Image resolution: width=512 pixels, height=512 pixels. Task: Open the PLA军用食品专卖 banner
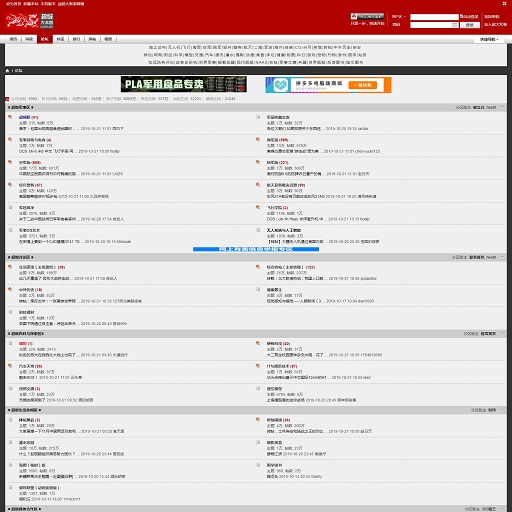pyautogui.click(x=184, y=84)
